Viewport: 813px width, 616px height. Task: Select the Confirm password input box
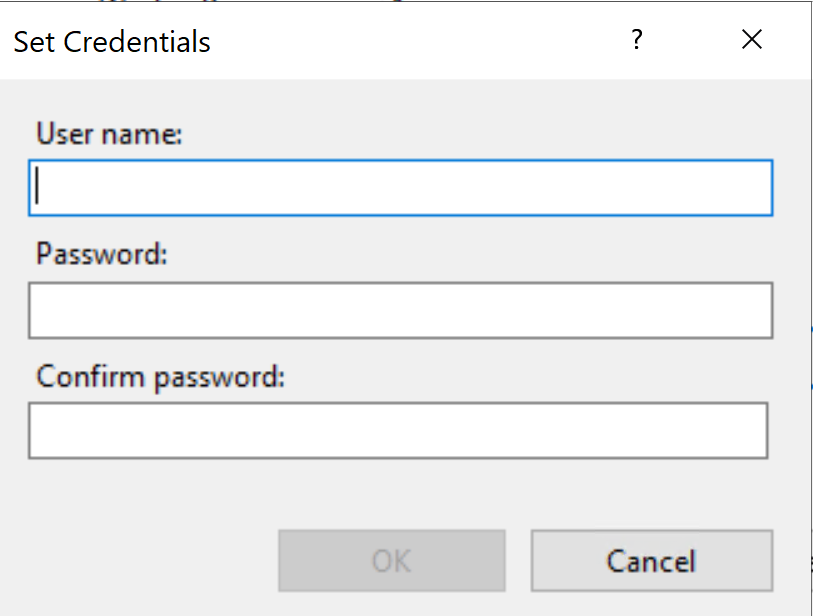398,431
